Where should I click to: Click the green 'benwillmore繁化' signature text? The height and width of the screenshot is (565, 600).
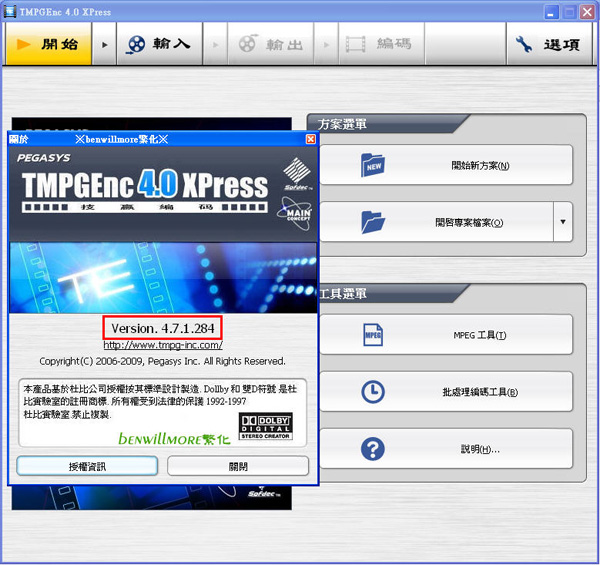point(174,438)
